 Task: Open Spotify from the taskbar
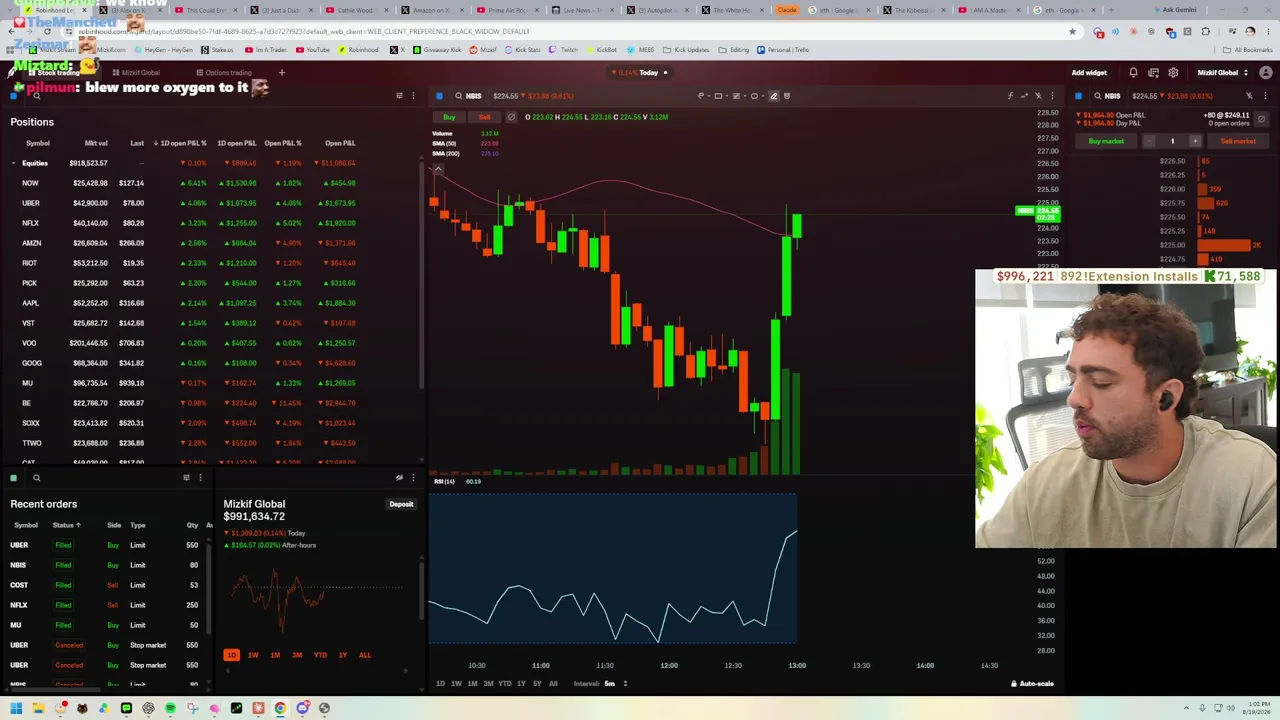point(170,708)
